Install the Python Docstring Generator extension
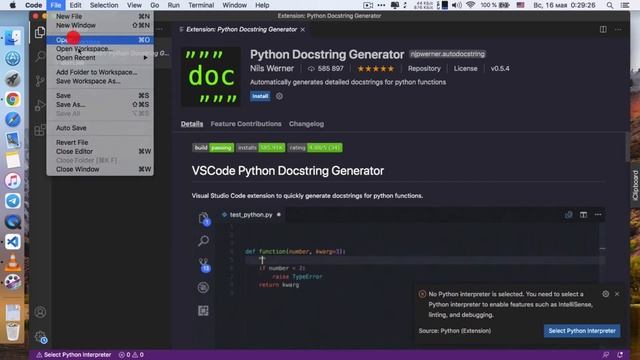The image size is (640, 360). click(x=260, y=96)
